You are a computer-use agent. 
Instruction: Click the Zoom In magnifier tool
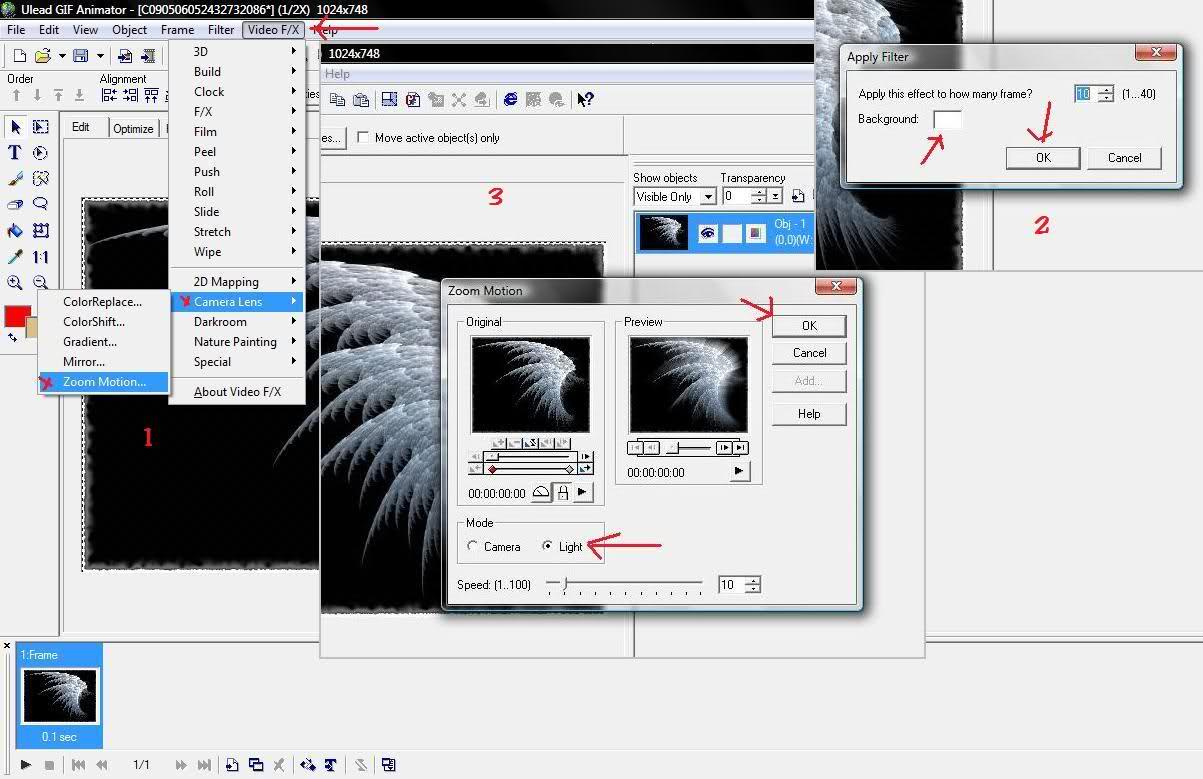(15, 283)
